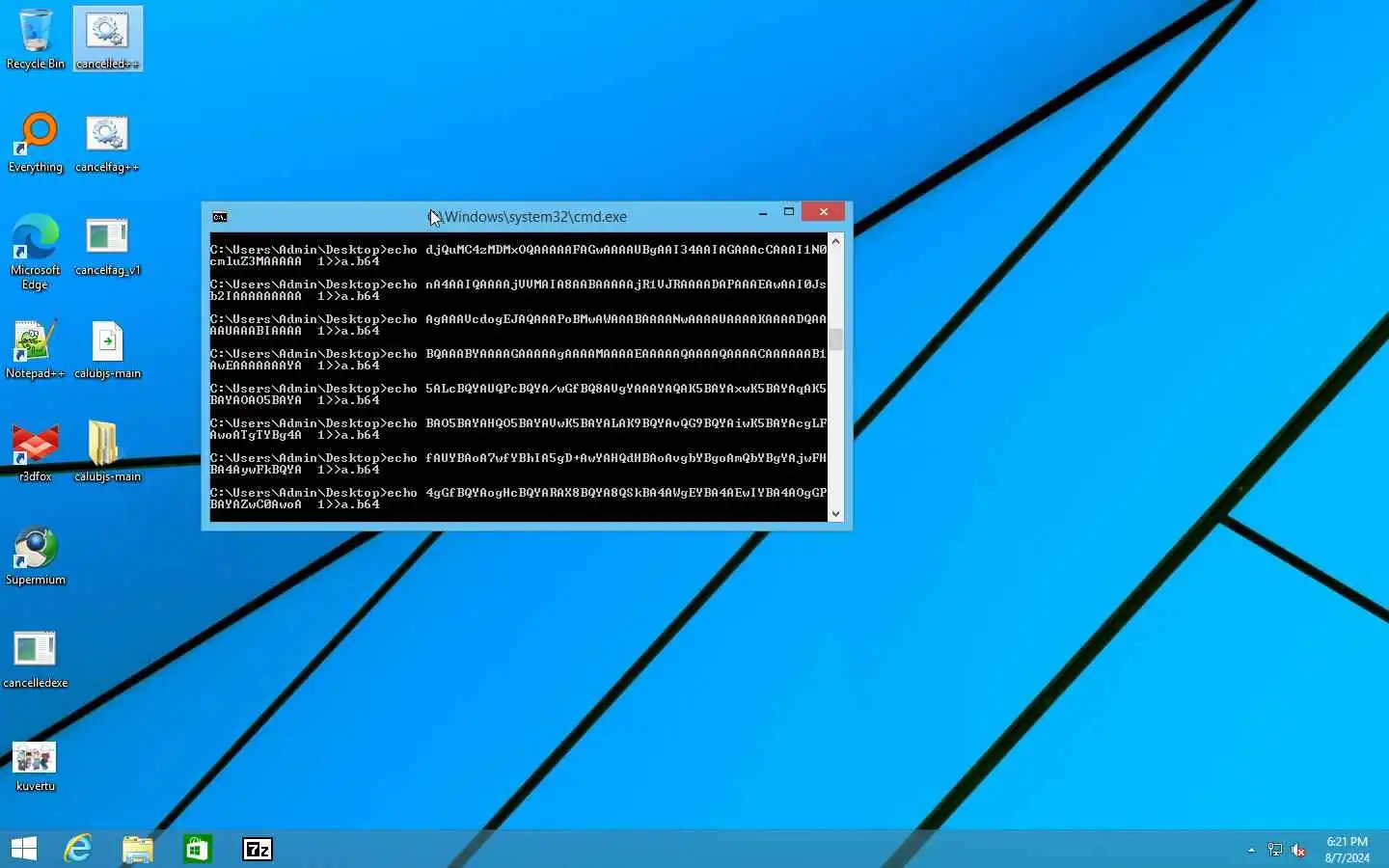The height and width of the screenshot is (868, 1389).
Task: Click the cmd.exe window title bar
Action: (527, 217)
